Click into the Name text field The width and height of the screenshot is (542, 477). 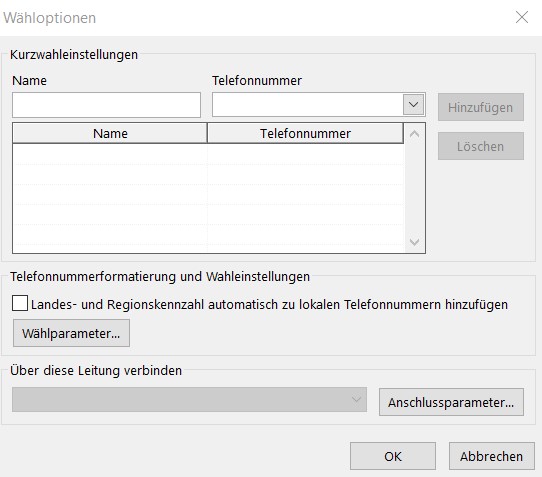point(106,105)
